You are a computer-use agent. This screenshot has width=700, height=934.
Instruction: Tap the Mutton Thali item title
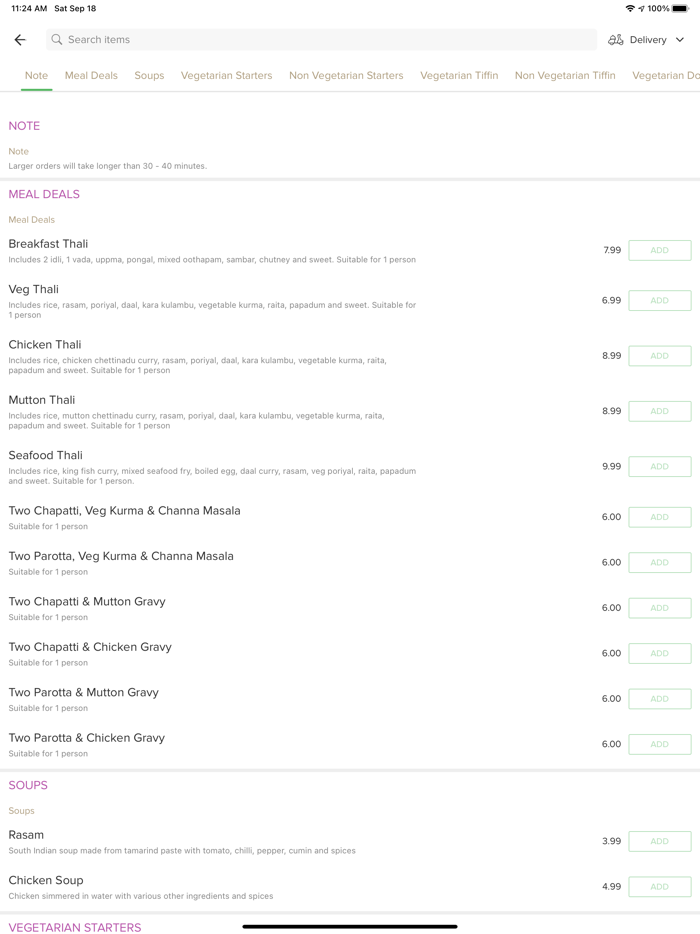42,400
